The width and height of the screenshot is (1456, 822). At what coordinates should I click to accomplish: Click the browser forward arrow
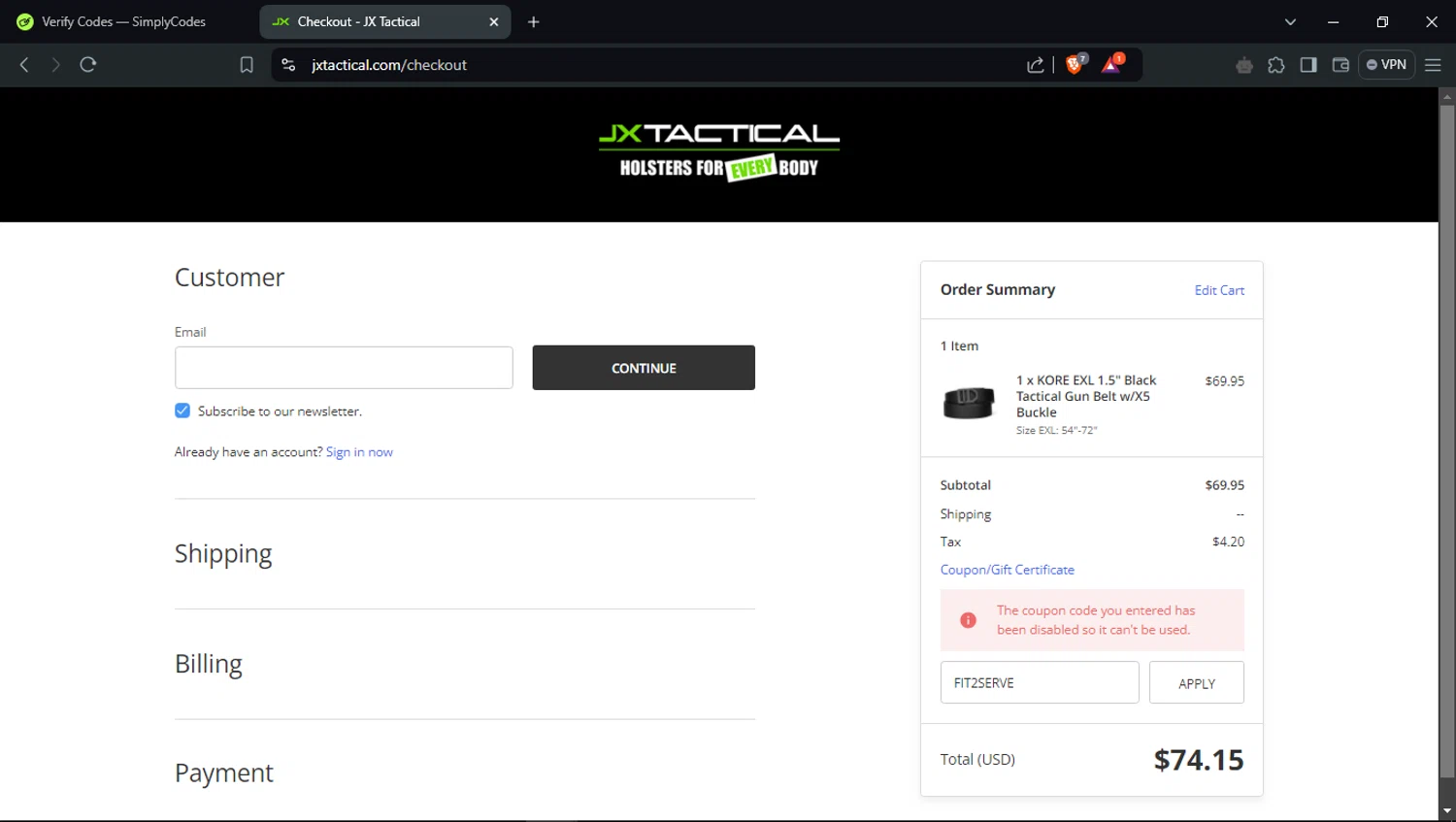click(55, 65)
